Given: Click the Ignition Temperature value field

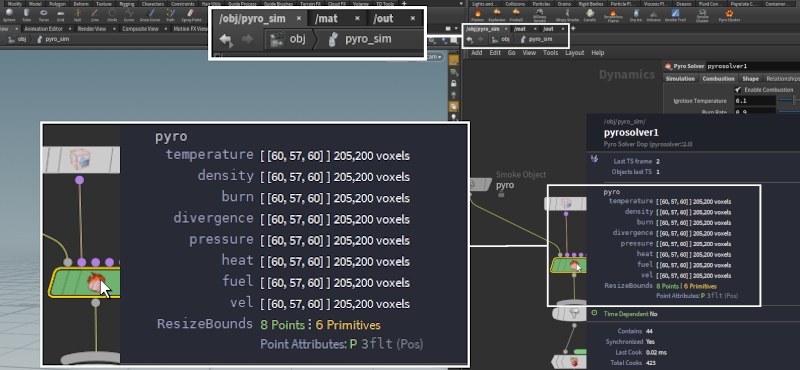Looking at the screenshot, I should point(755,101).
